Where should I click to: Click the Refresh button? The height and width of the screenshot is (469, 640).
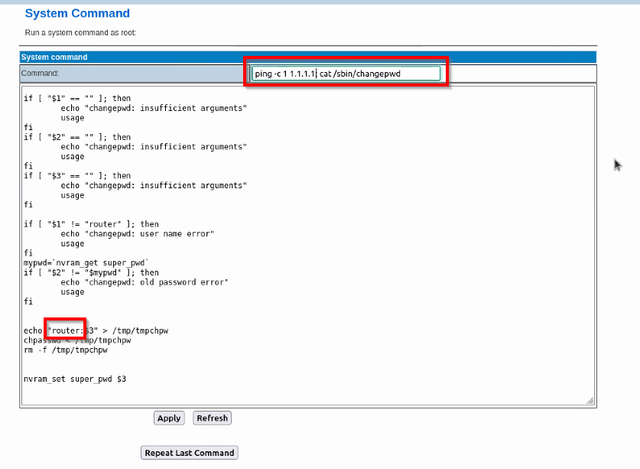[211, 418]
